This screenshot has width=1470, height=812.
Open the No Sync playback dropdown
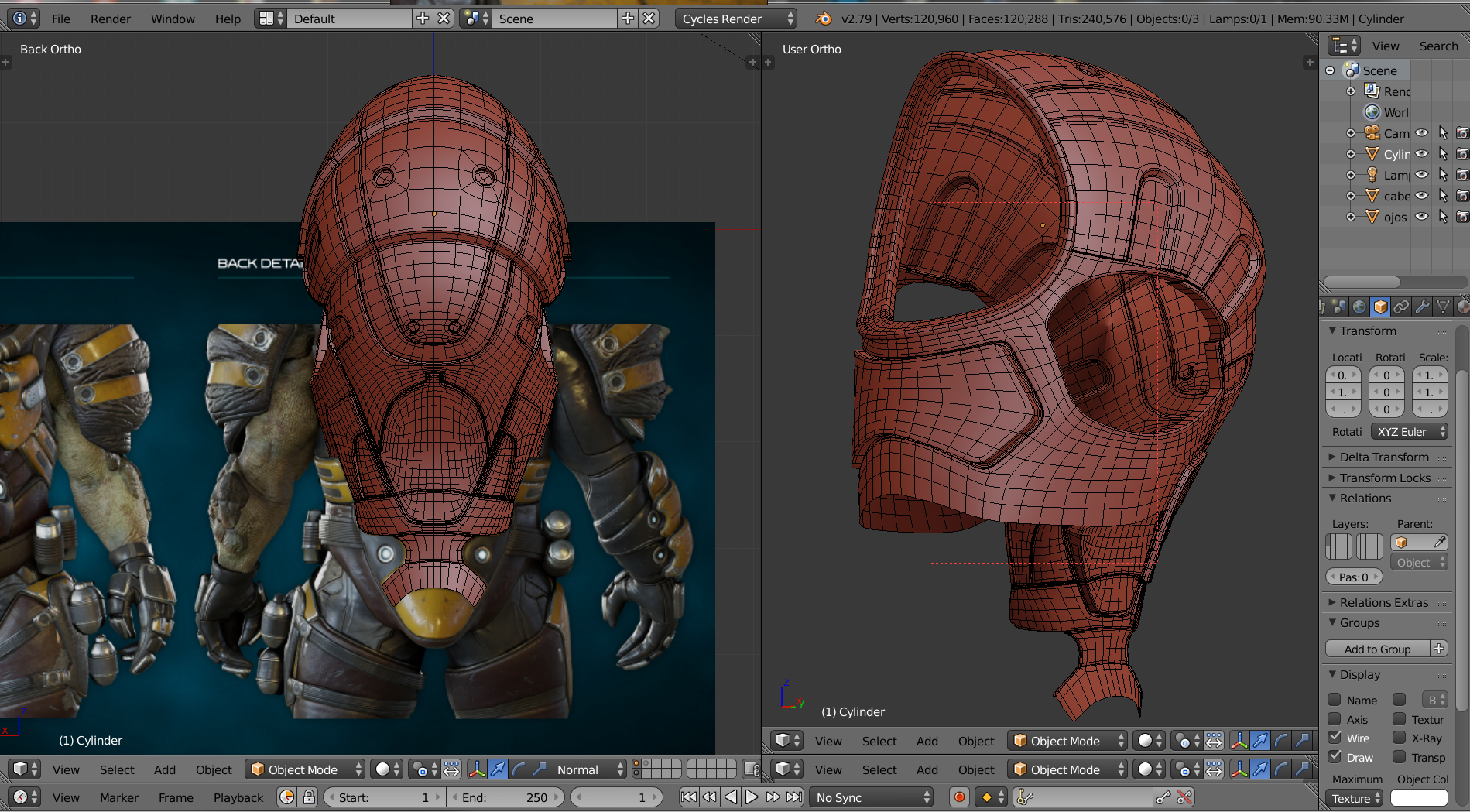(x=872, y=797)
